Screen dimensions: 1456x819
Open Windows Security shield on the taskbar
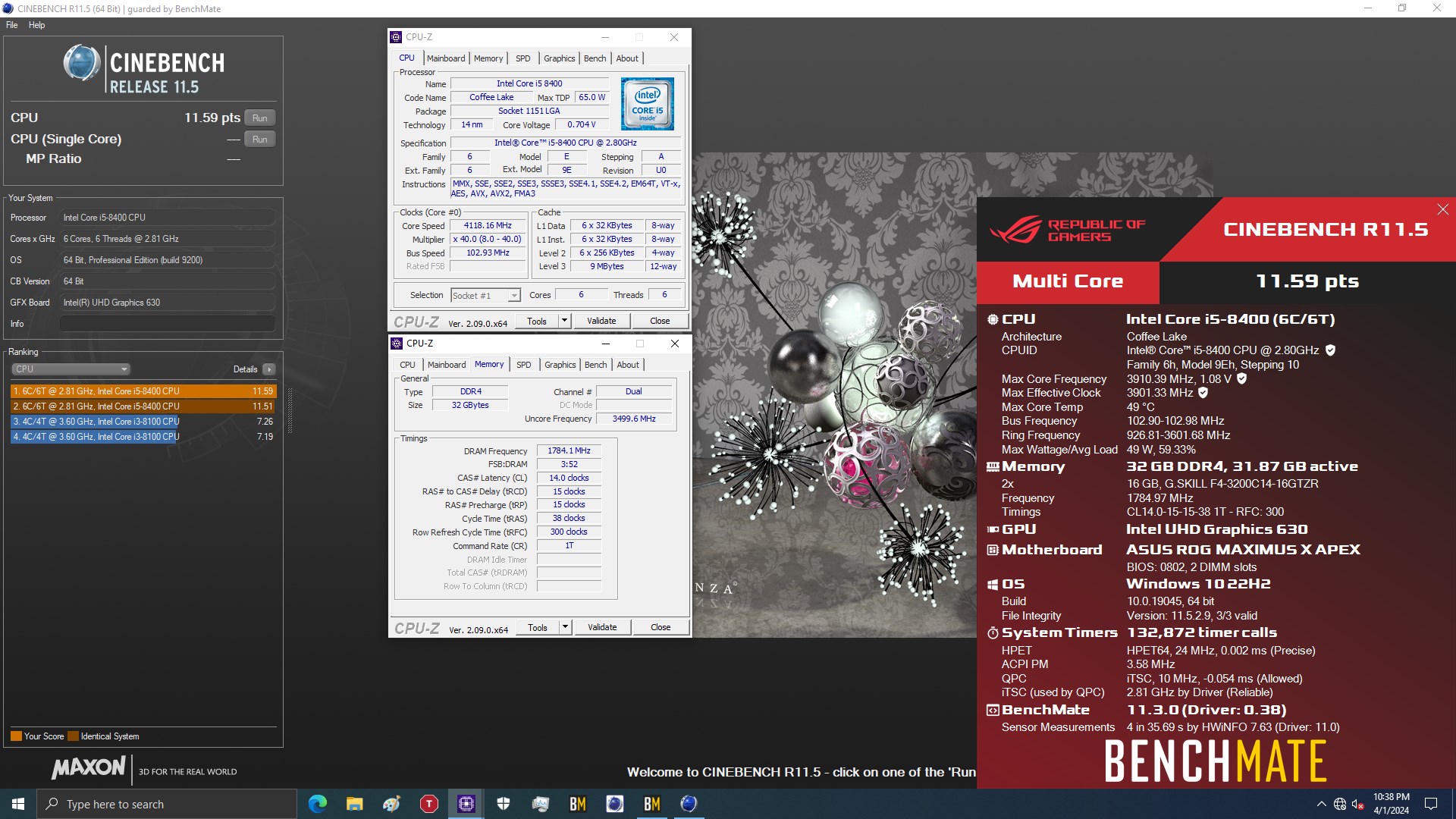503,804
